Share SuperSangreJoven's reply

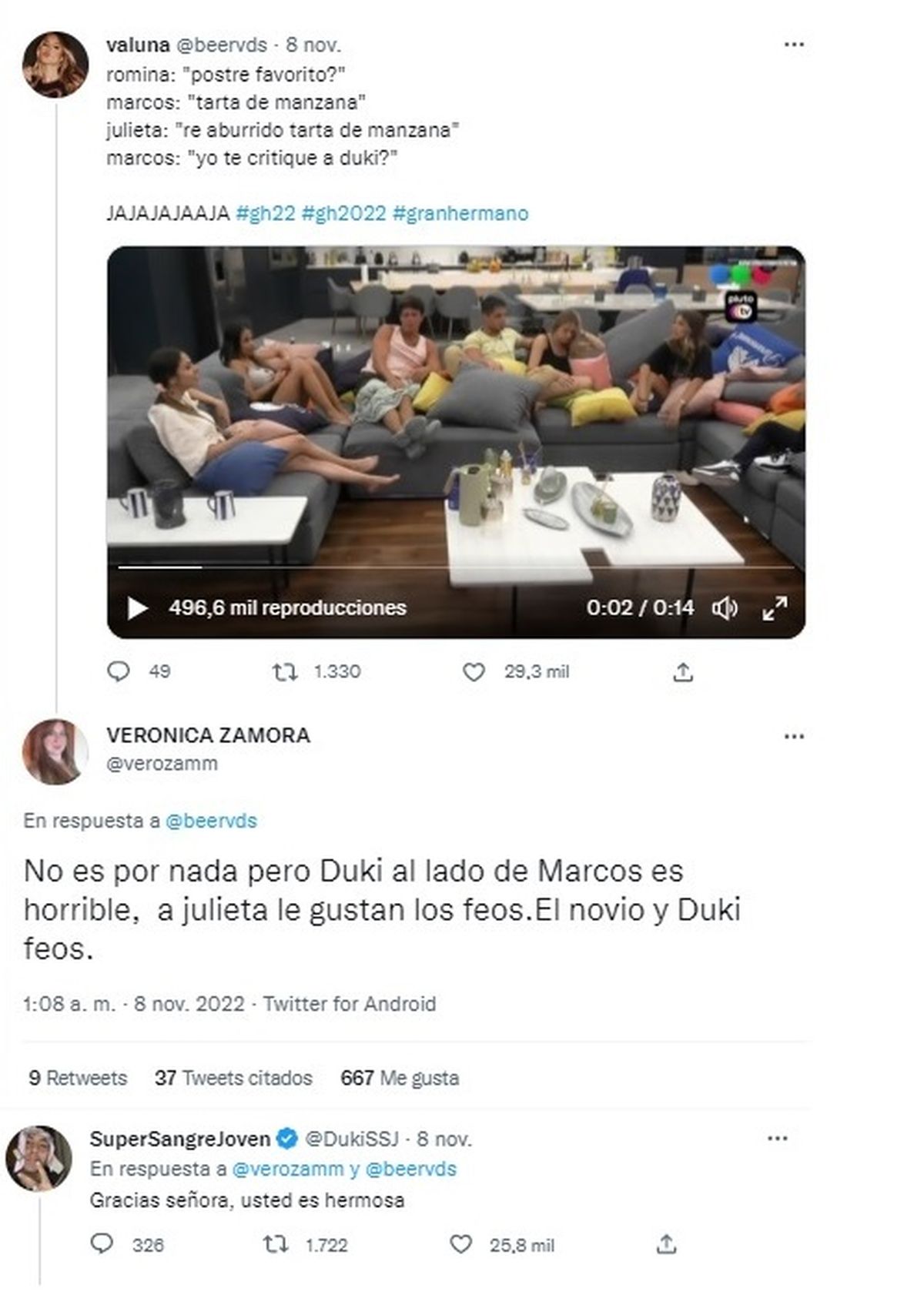click(667, 1244)
